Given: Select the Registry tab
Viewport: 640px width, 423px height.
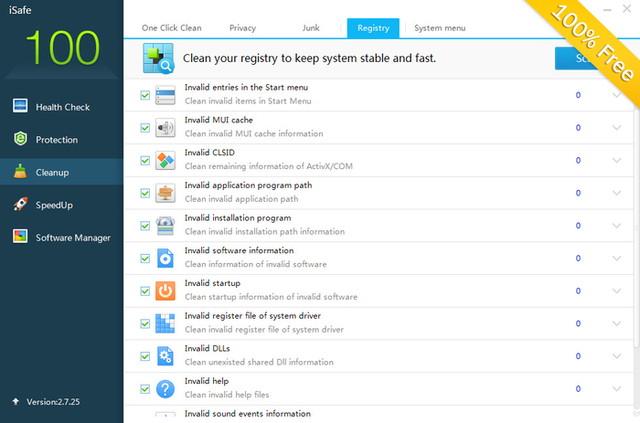Looking at the screenshot, I should coord(373,28).
